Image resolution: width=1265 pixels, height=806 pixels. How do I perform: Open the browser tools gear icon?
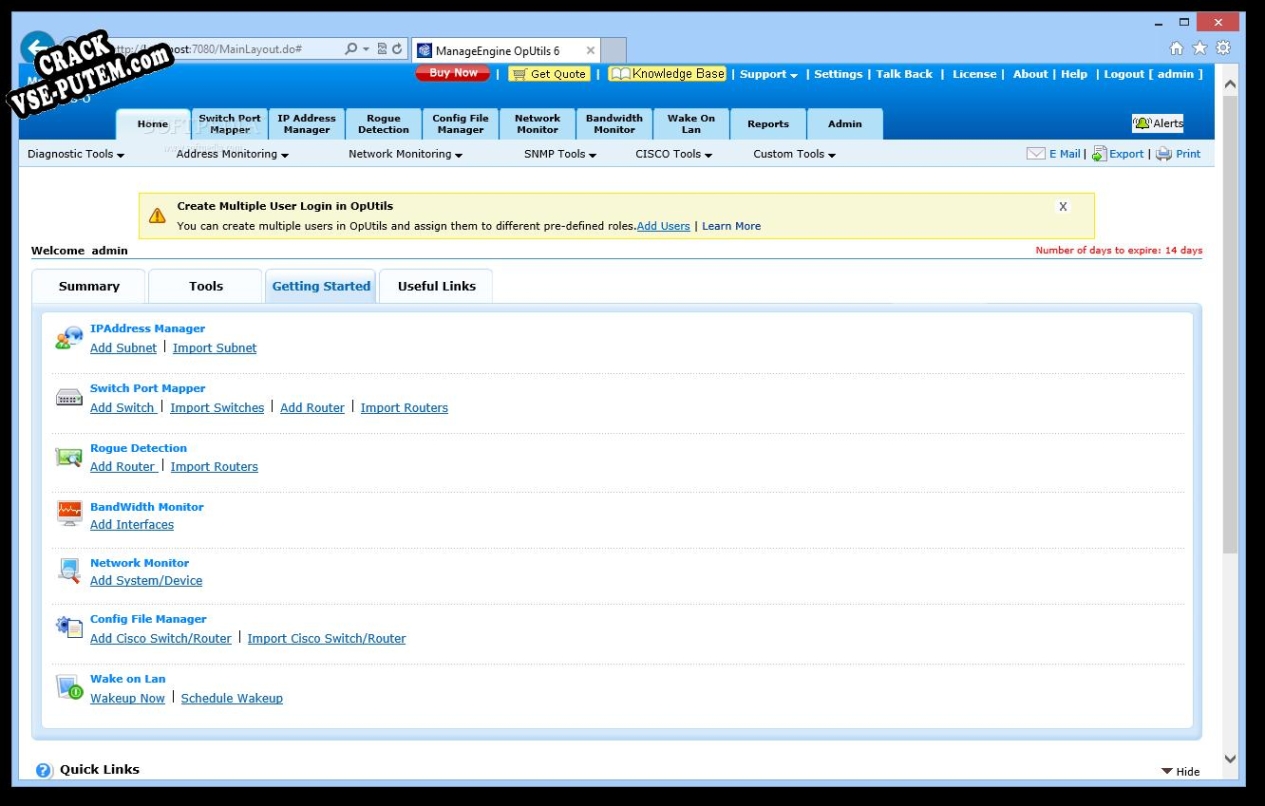pos(1223,48)
